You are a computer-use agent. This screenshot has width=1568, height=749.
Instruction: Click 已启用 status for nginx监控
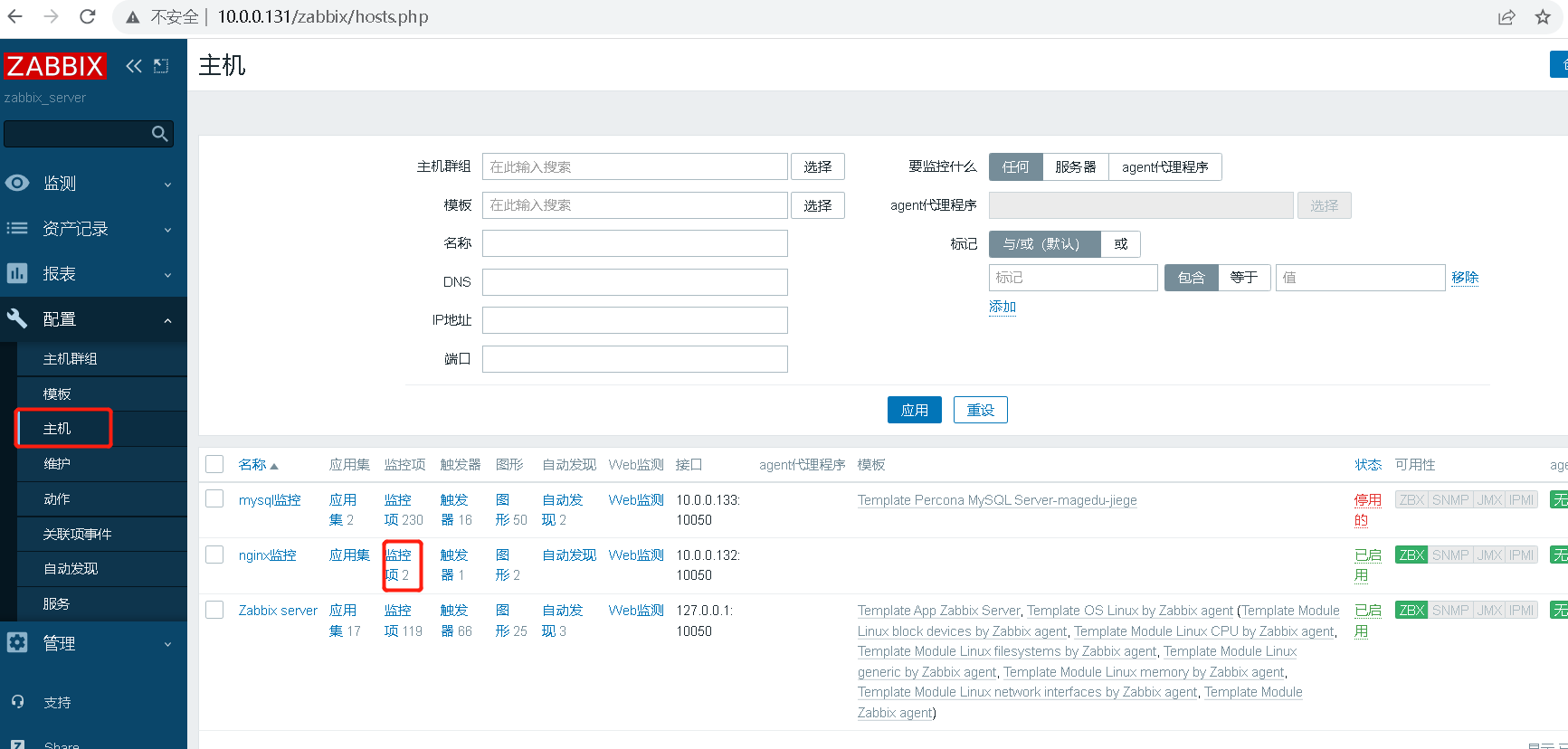coord(1368,565)
